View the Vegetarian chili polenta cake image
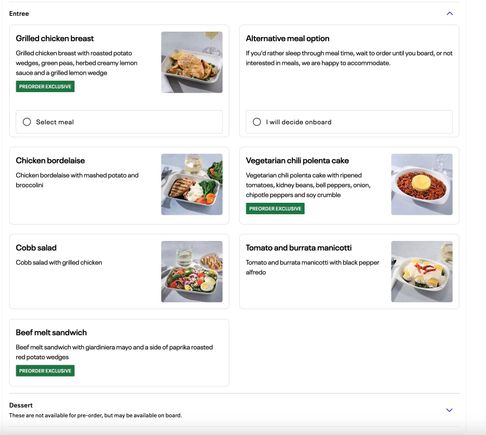486x435 pixels. (422, 184)
